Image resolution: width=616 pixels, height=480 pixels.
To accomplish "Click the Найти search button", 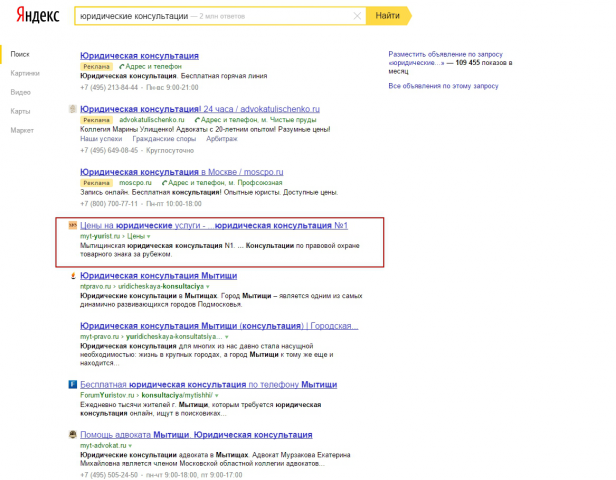I will pyautogui.click(x=388, y=16).
